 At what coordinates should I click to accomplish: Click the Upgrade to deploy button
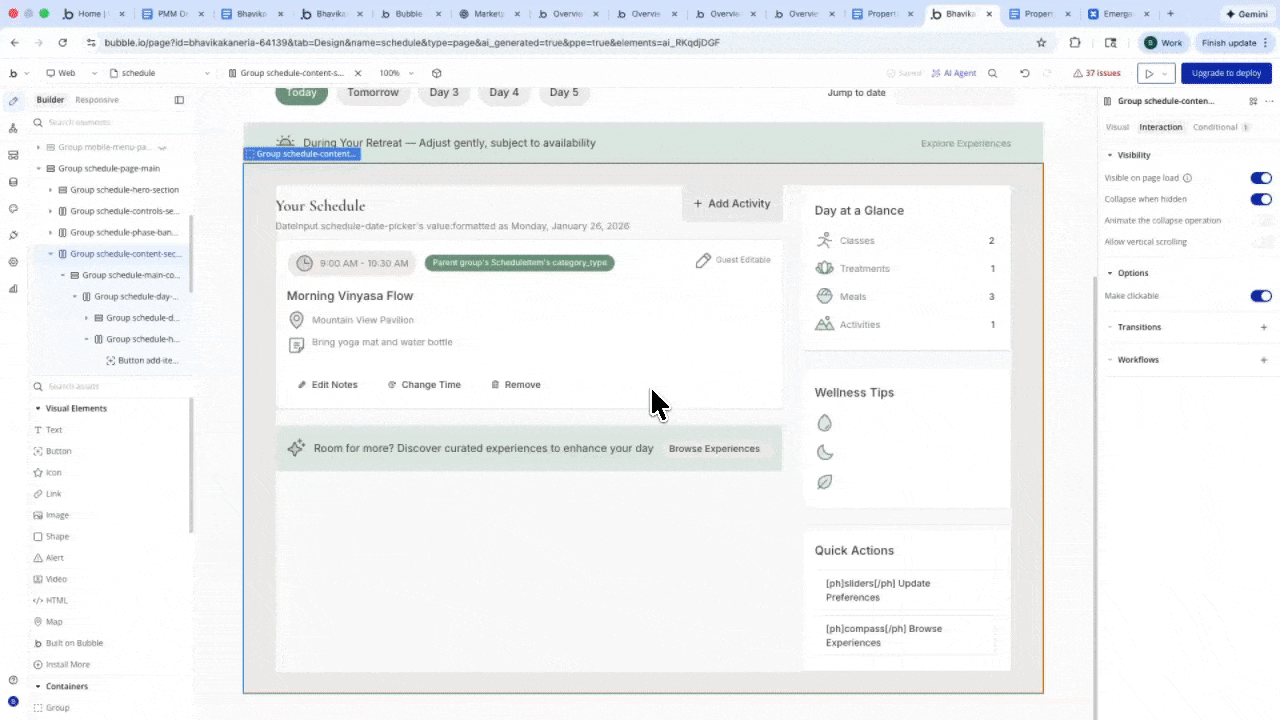coord(1226,73)
